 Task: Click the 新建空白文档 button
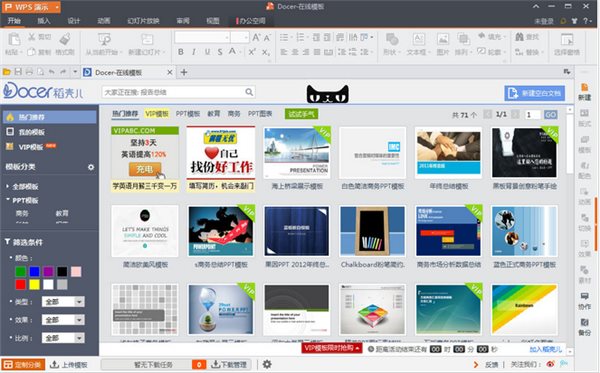pos(535,93)
